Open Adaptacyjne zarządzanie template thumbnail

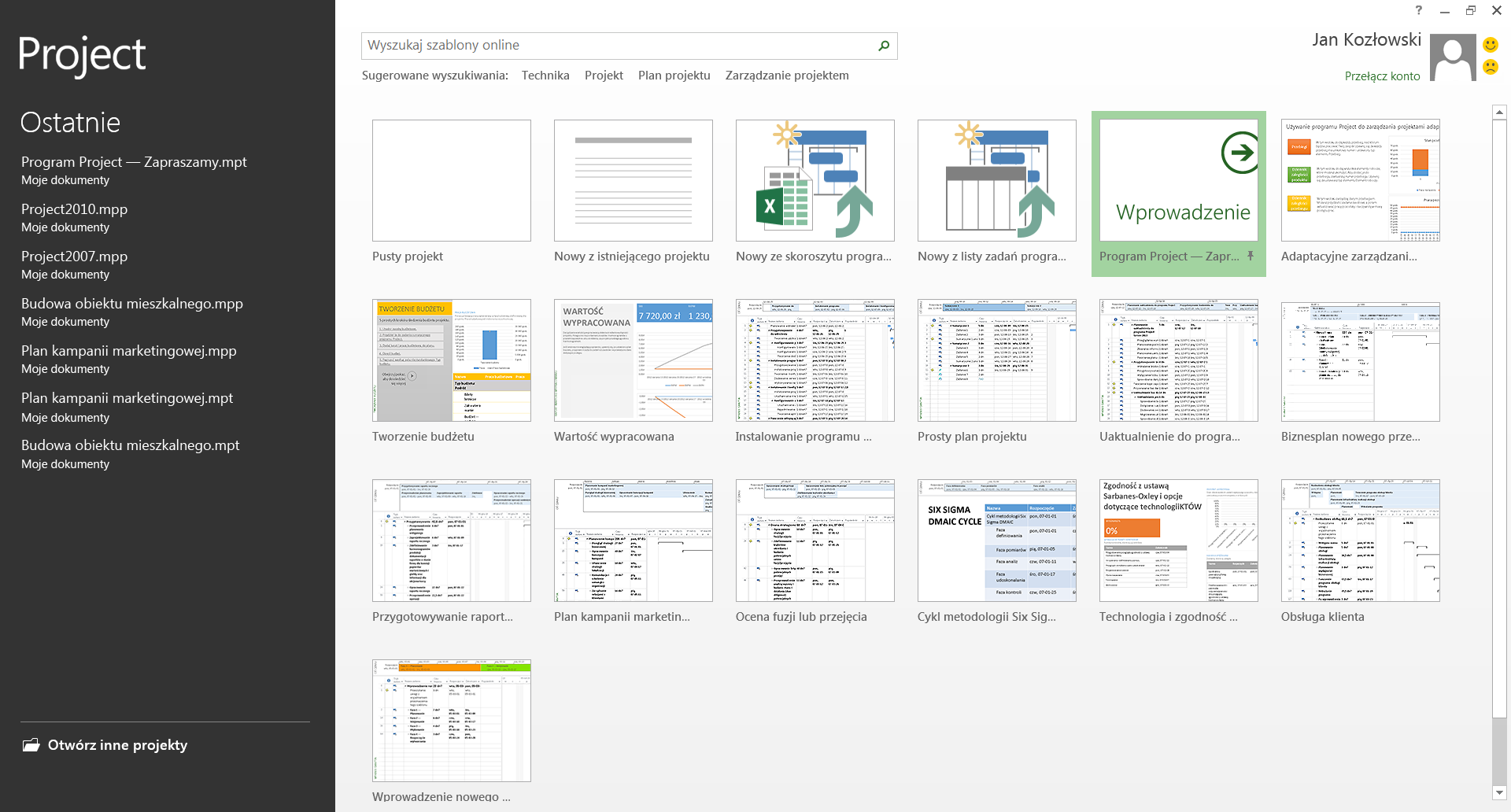(x=1360, y=180)
